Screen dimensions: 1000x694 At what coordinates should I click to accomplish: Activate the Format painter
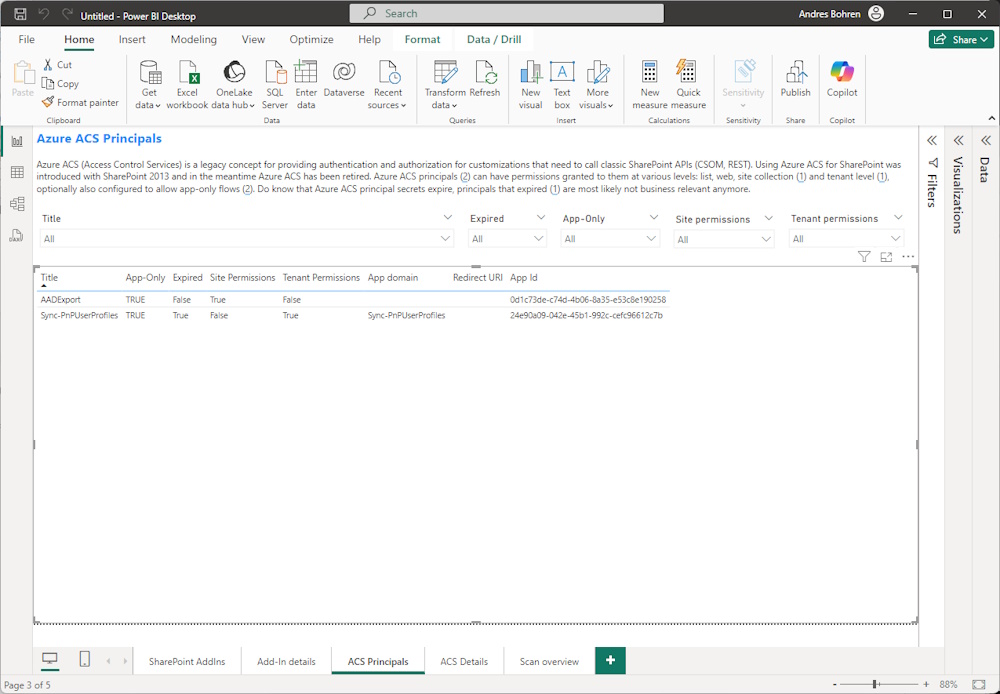tap(80, 102)
